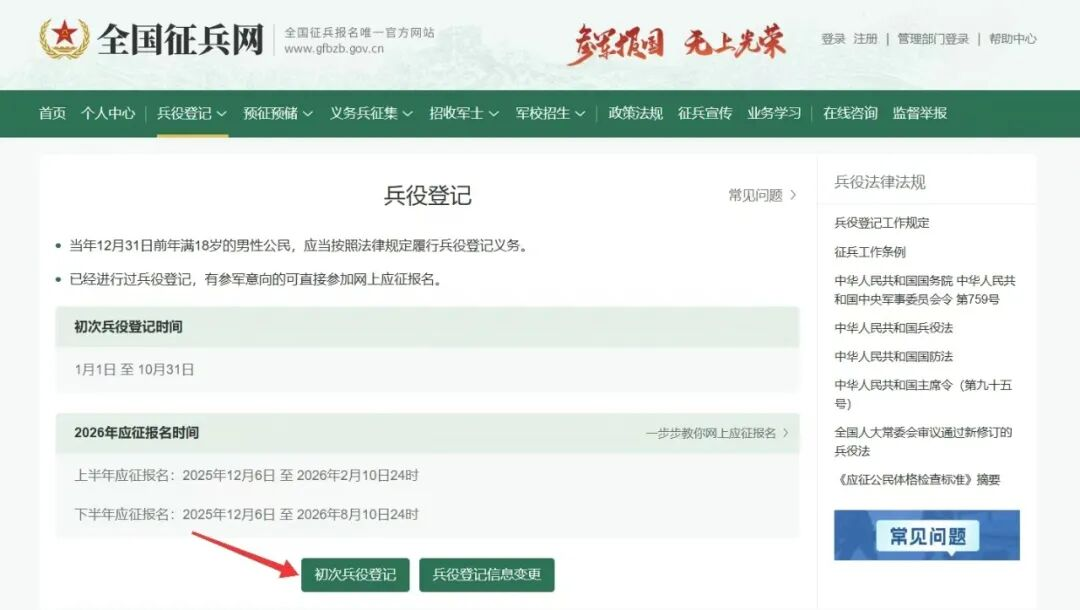Go to 首页 home tab
This screenshot has height=610, width=1080.
(x=52, y=113)
